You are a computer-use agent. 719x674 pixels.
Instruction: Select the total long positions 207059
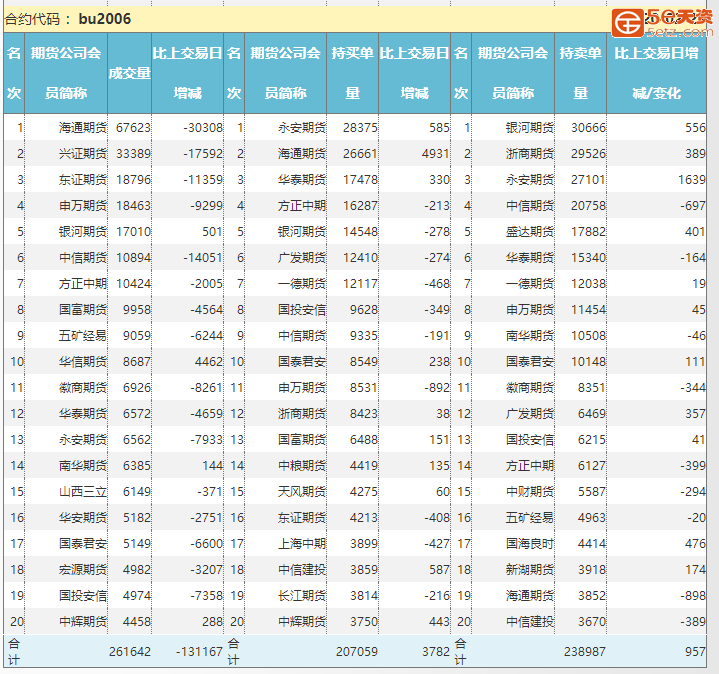coord(357,652)
